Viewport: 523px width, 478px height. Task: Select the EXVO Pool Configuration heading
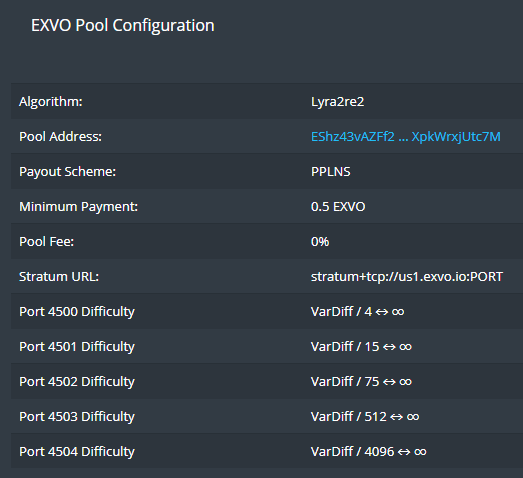pos(123,26)
